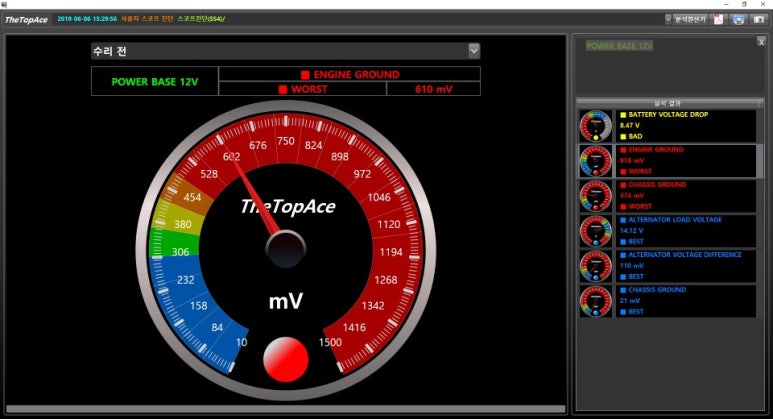Click the 사용자 스코프 진단 header text
Screen dimensions: 773x419
pos(147,19)
